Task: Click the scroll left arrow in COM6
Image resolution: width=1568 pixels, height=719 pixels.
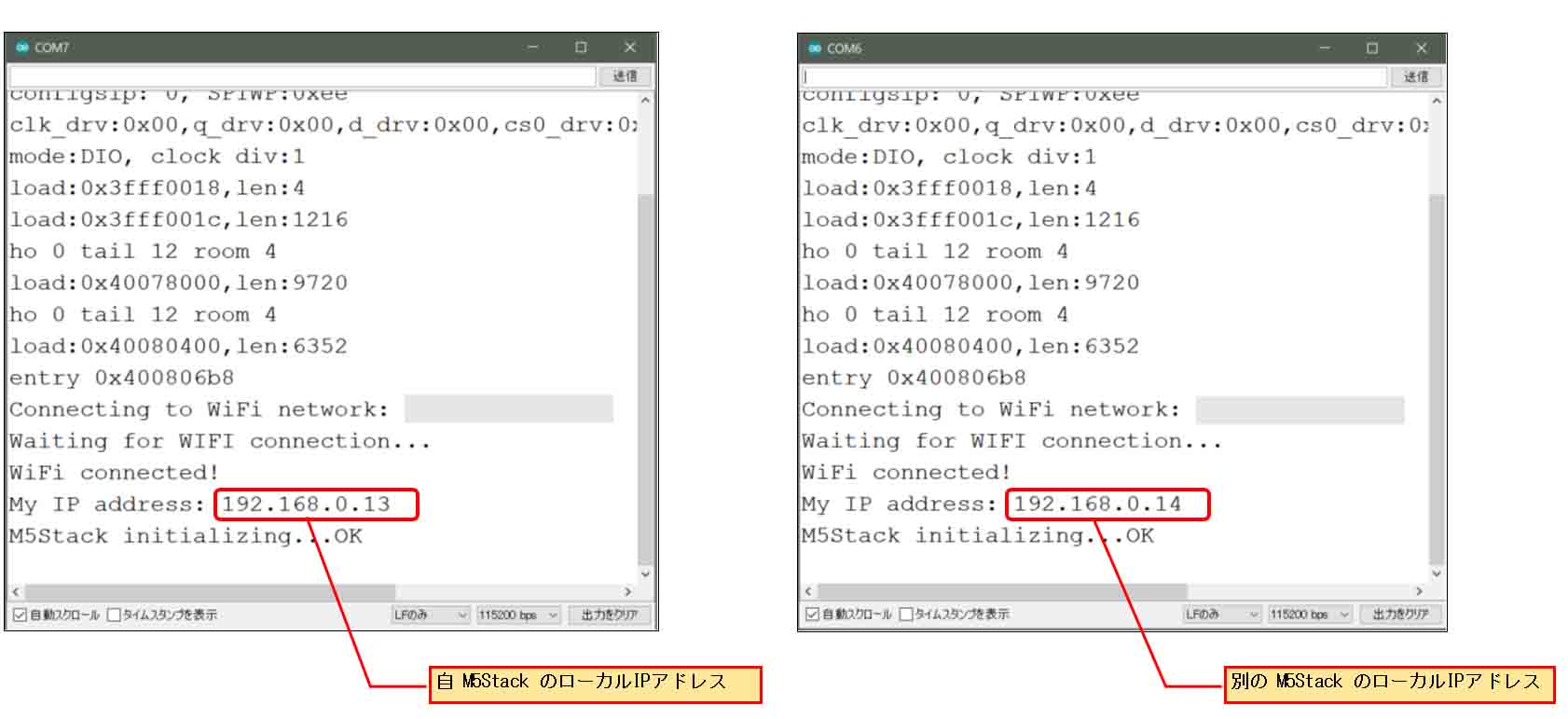Action: coord(808,591)
